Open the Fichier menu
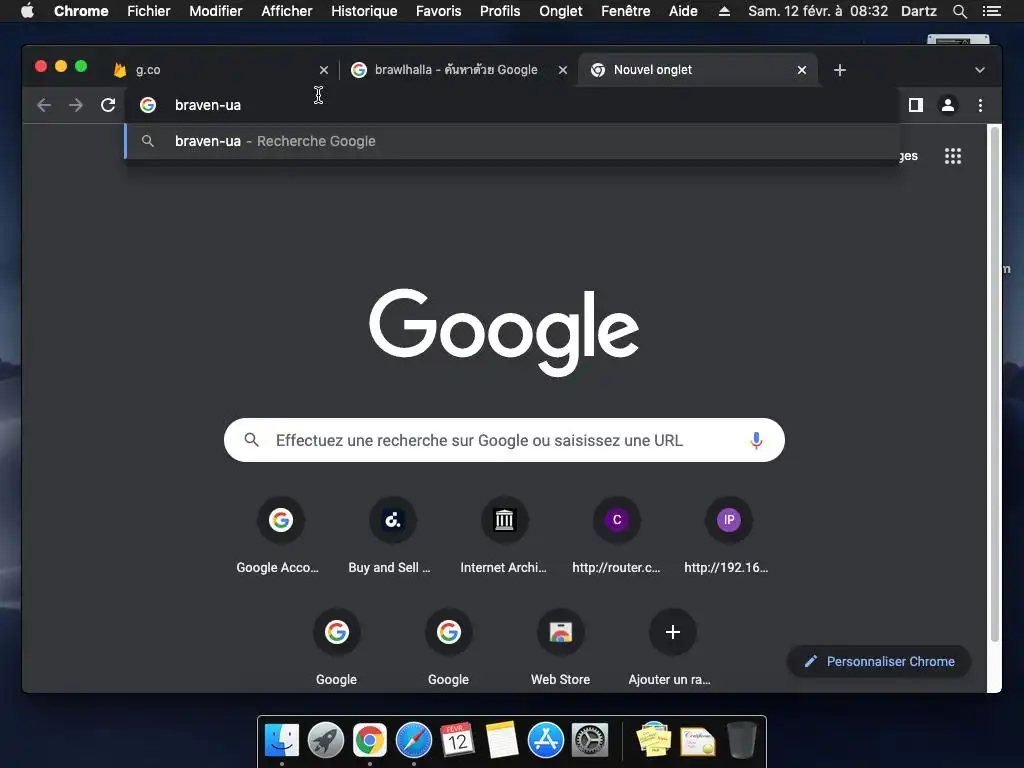Viewport: 1024px width, 768px height. coord(148,11)
